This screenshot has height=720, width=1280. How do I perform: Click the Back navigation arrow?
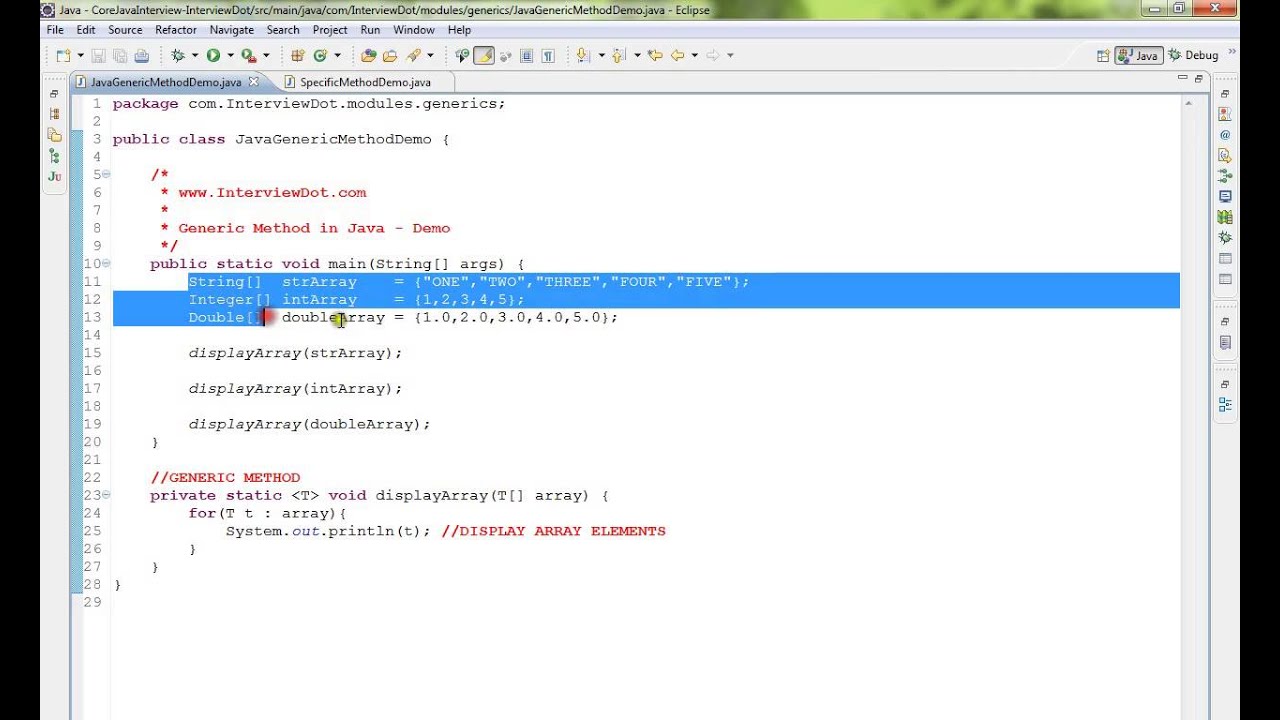coord(677,56)
